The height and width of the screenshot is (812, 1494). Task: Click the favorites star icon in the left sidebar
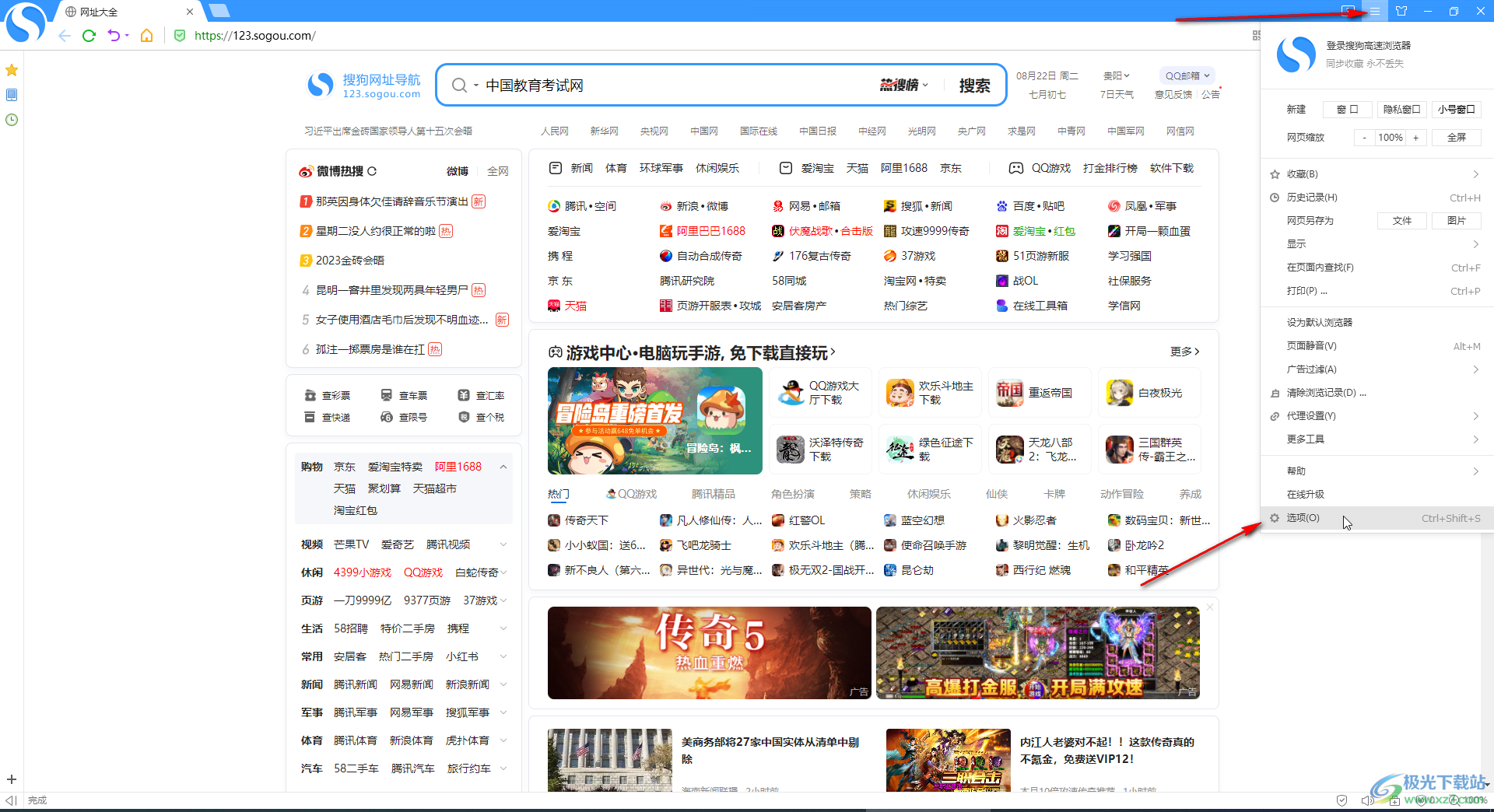[11, 70]
